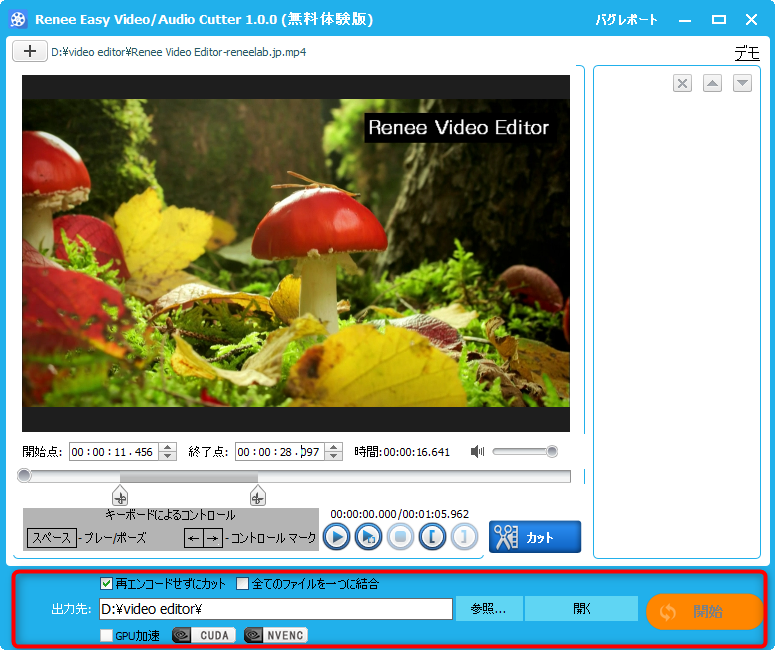Enable 全てのファイルを一つに結合 checkbox

tap(242, 584)
